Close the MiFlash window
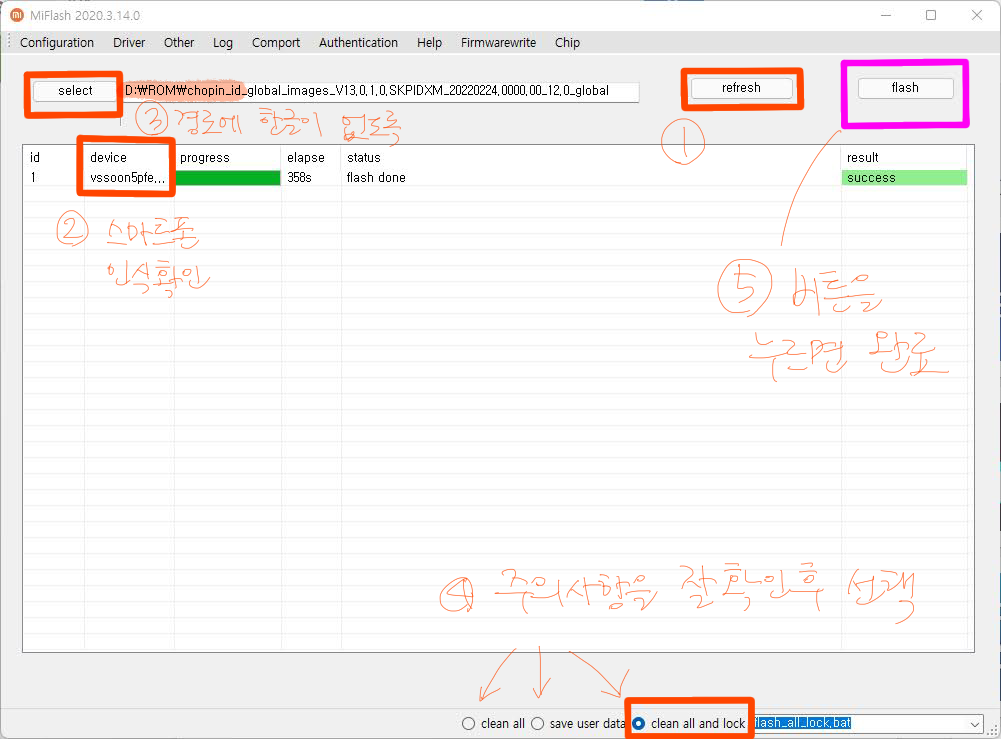This screenshot has width=1001, height=739. click(977, 15)
